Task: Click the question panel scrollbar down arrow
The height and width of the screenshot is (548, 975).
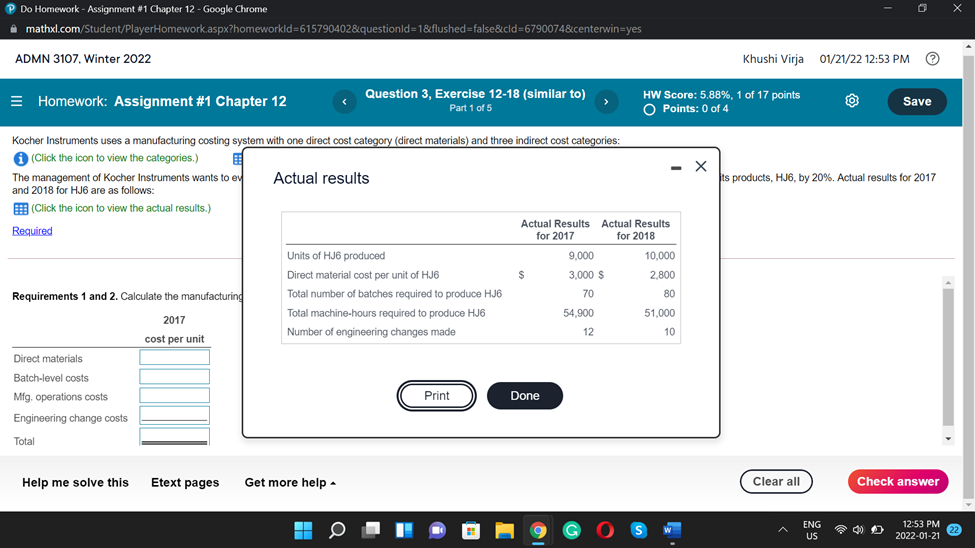Action: point(948,439)
